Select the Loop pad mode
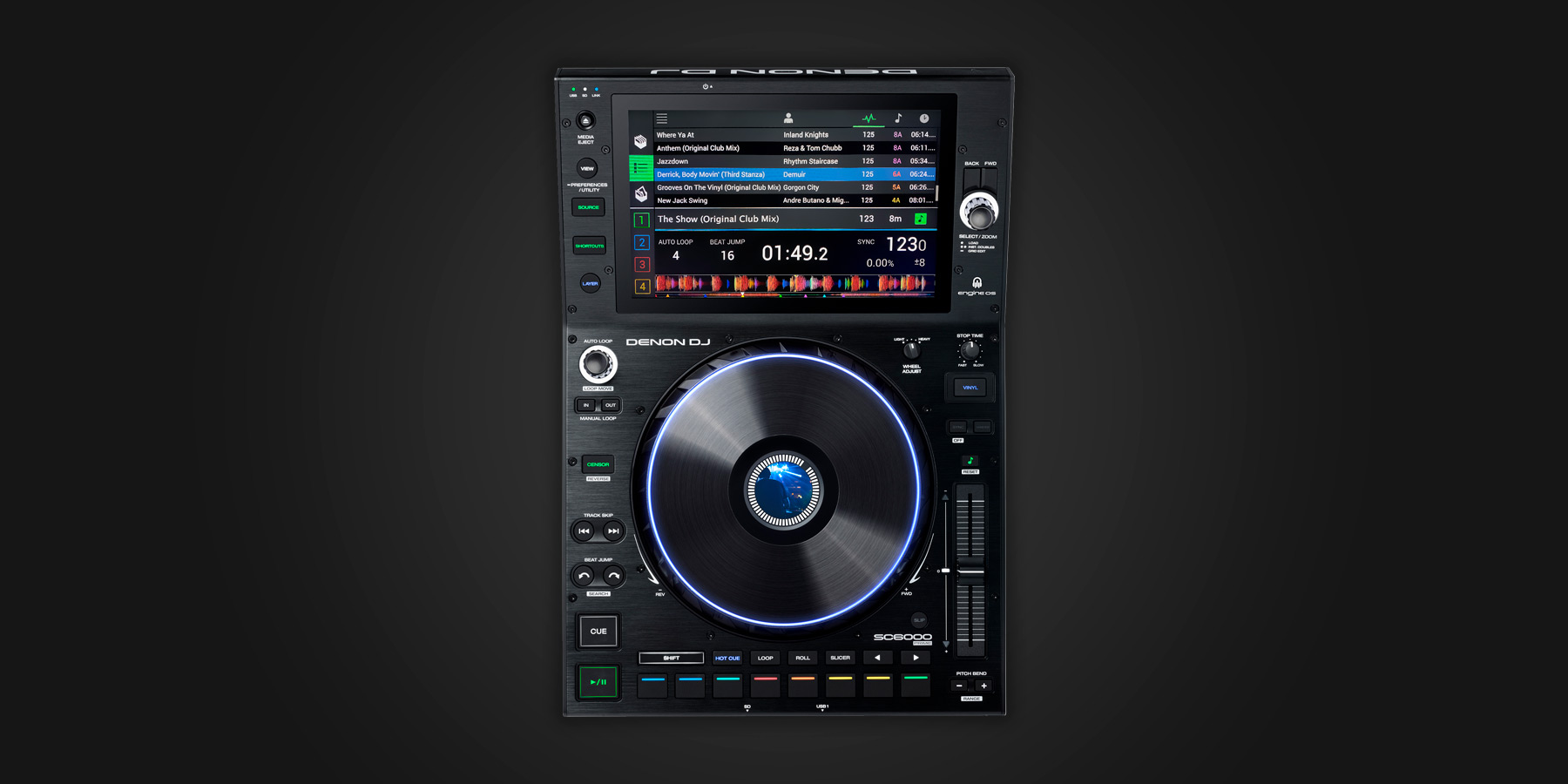 [766, 658]
